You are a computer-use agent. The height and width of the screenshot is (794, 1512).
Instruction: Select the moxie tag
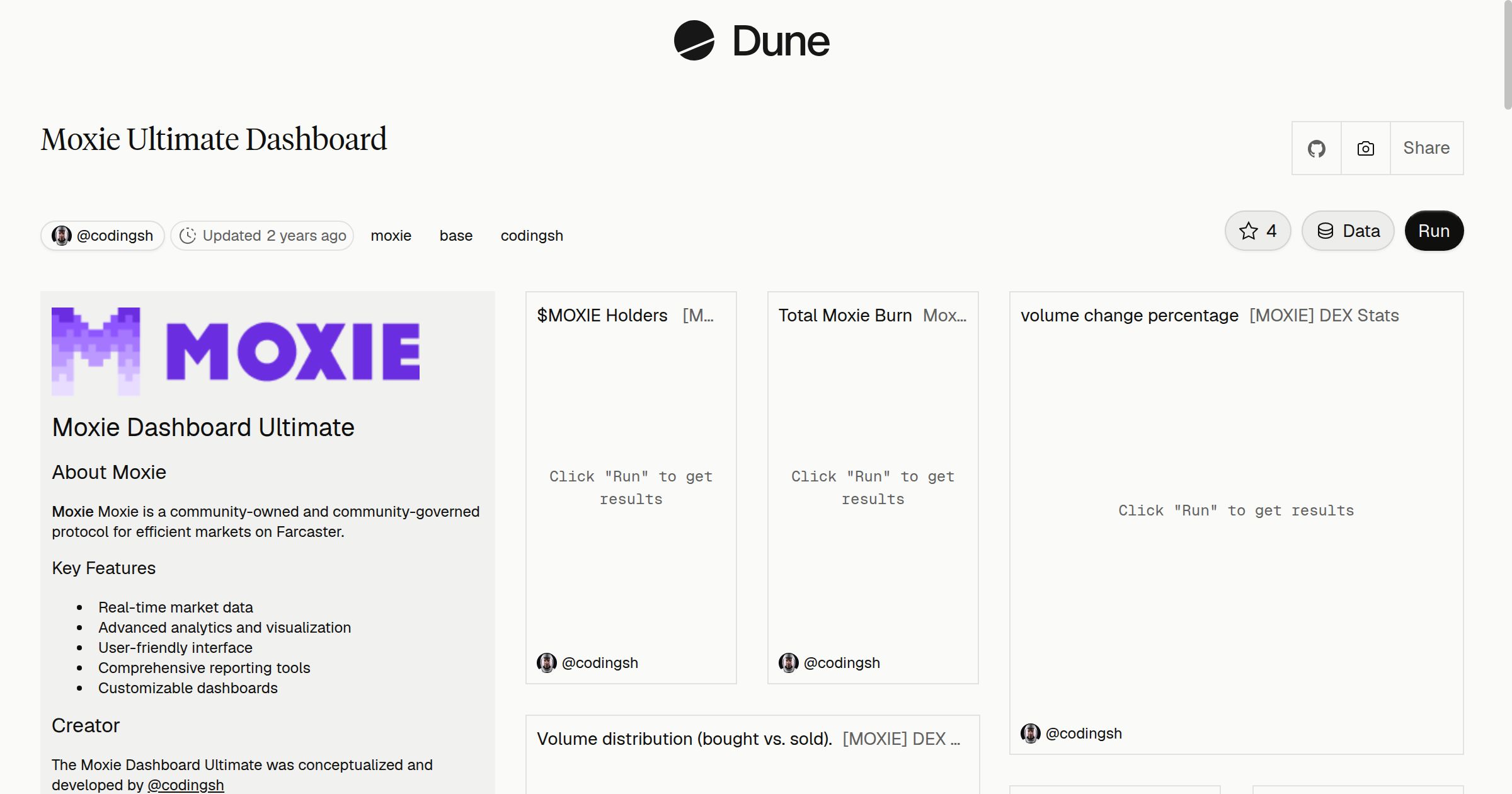391,236
